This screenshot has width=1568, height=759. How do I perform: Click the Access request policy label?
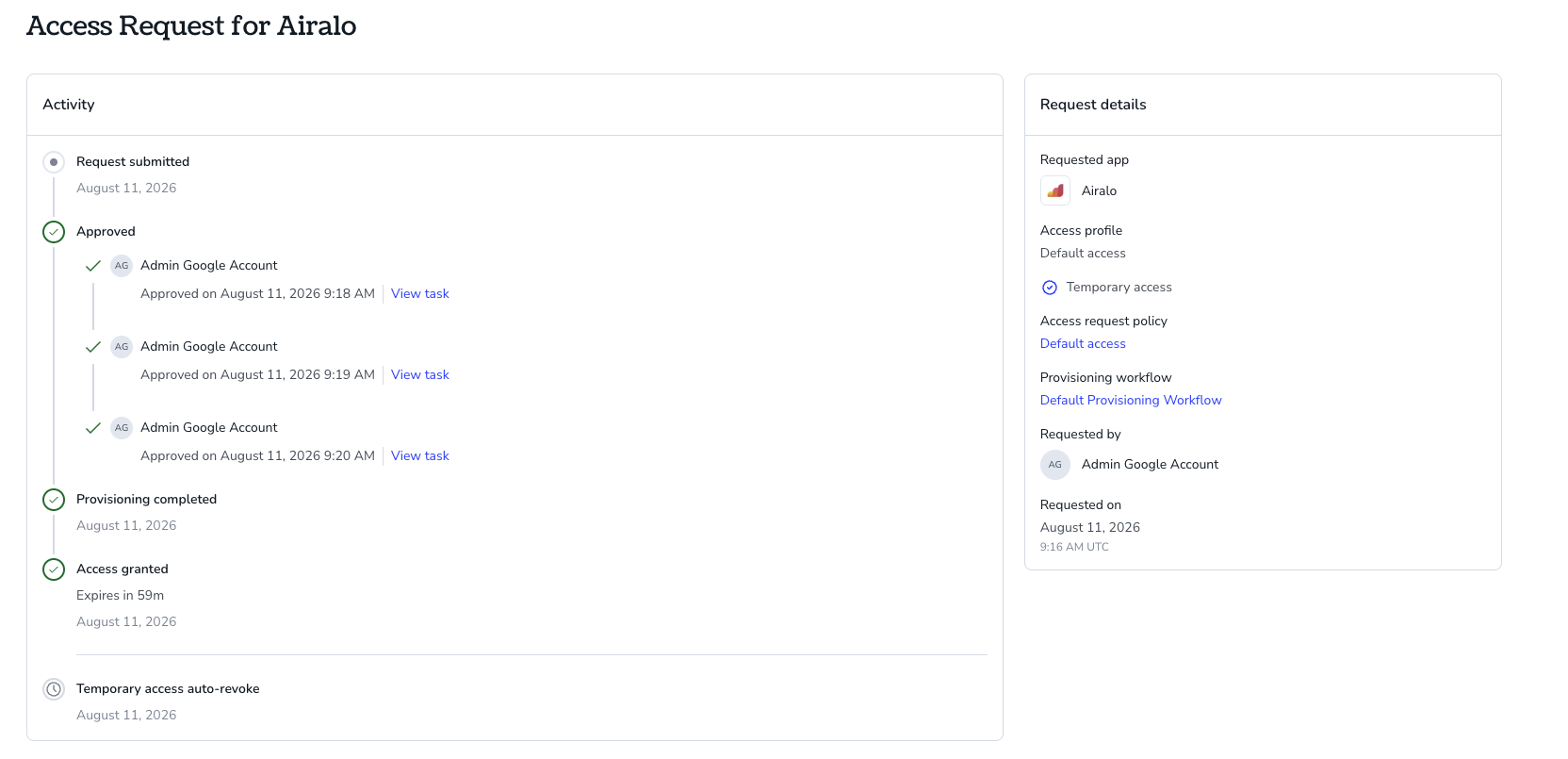click(1103, 322)
